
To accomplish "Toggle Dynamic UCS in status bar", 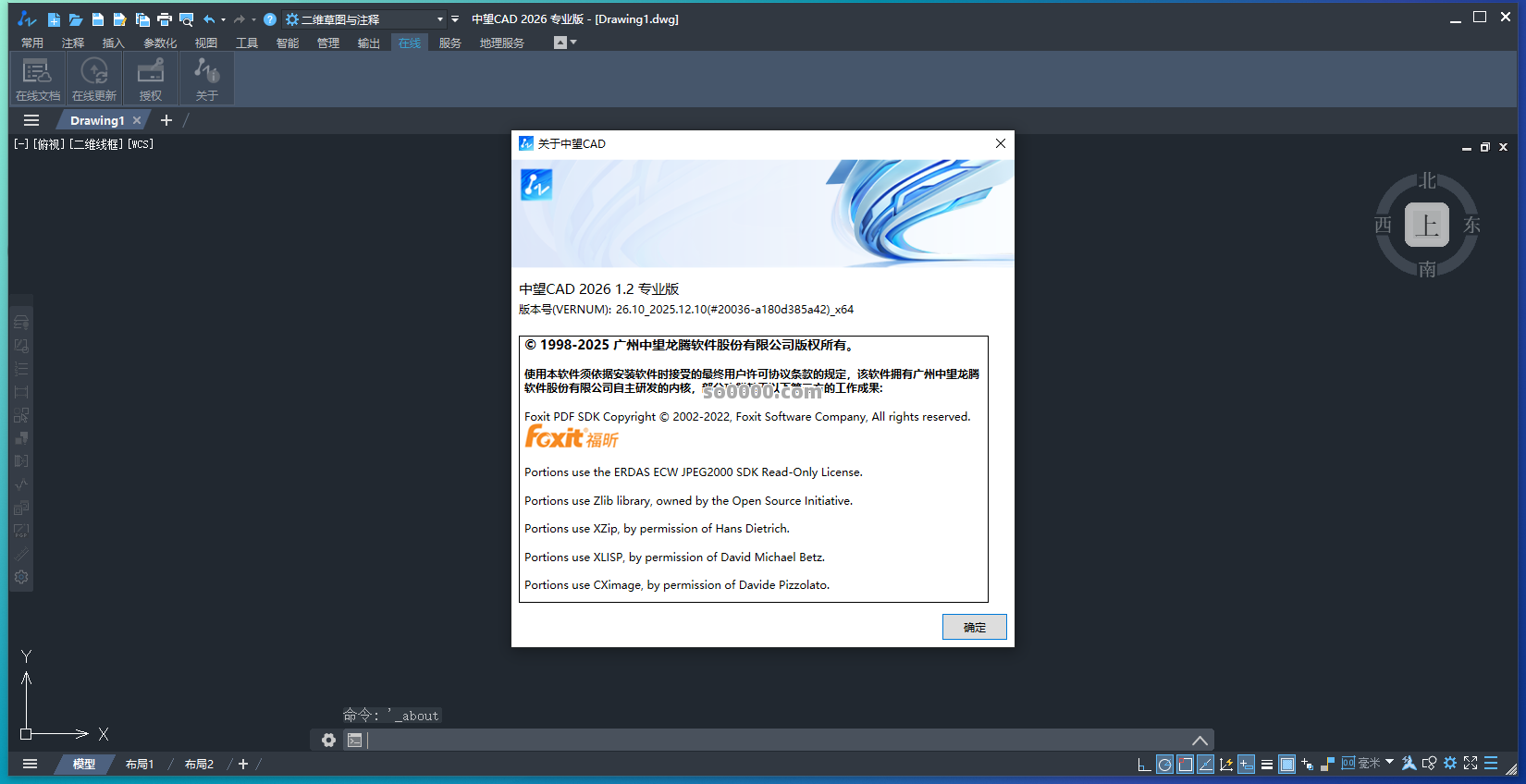I will point(1226,764).
